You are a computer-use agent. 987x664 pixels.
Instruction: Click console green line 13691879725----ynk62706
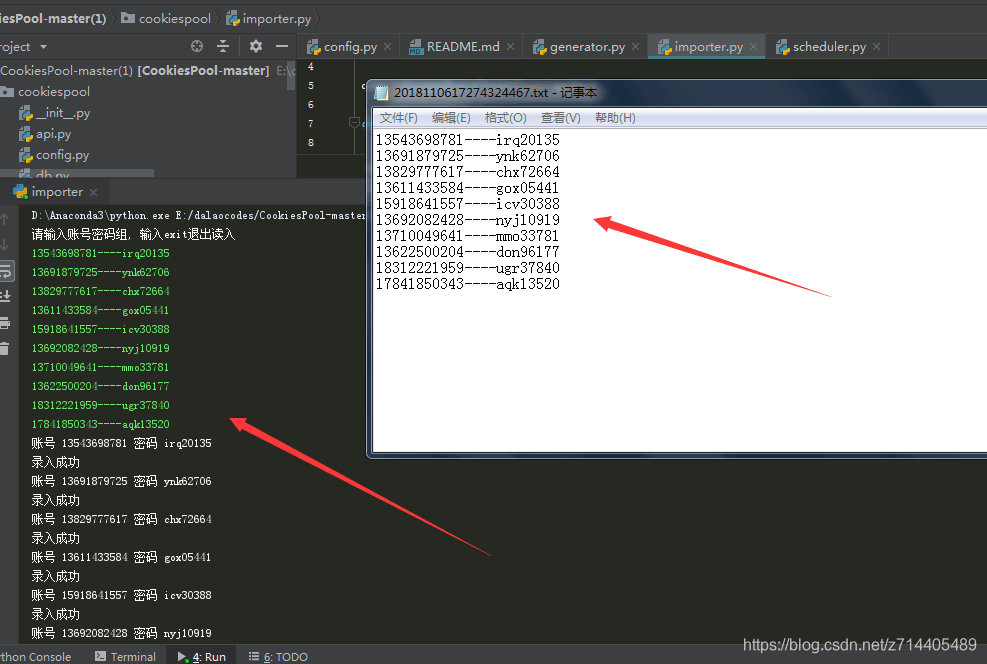point(101,273)
